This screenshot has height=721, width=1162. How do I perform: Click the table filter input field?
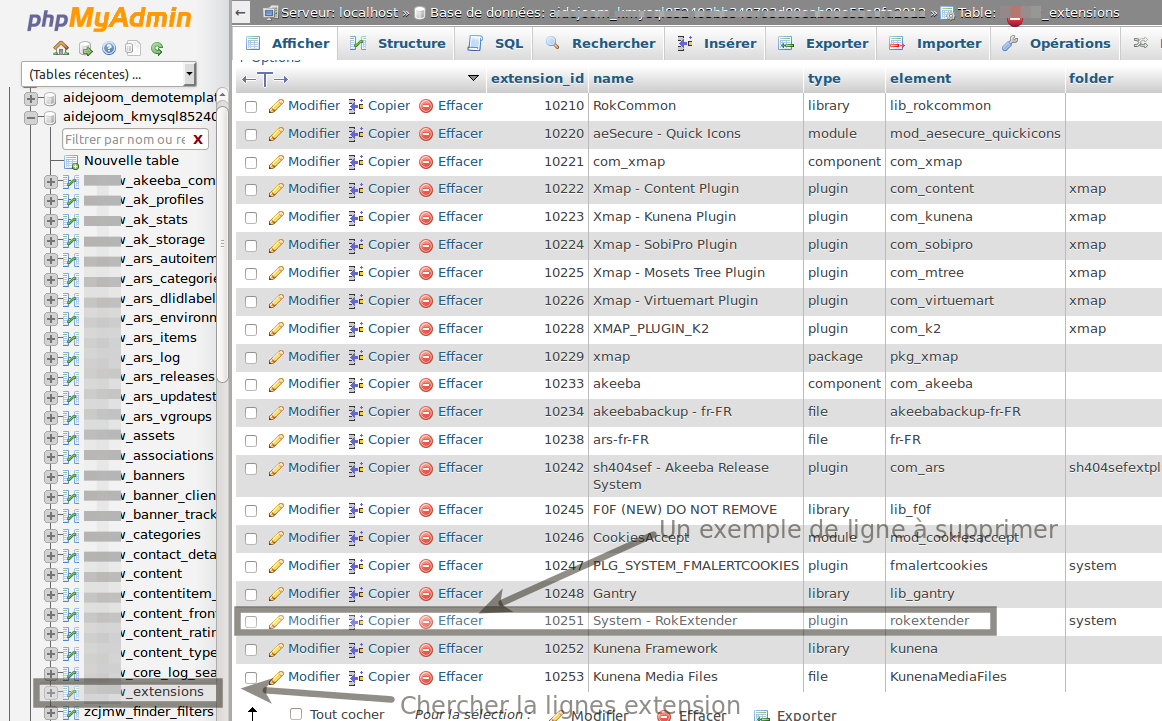click(x=125, y=140)
